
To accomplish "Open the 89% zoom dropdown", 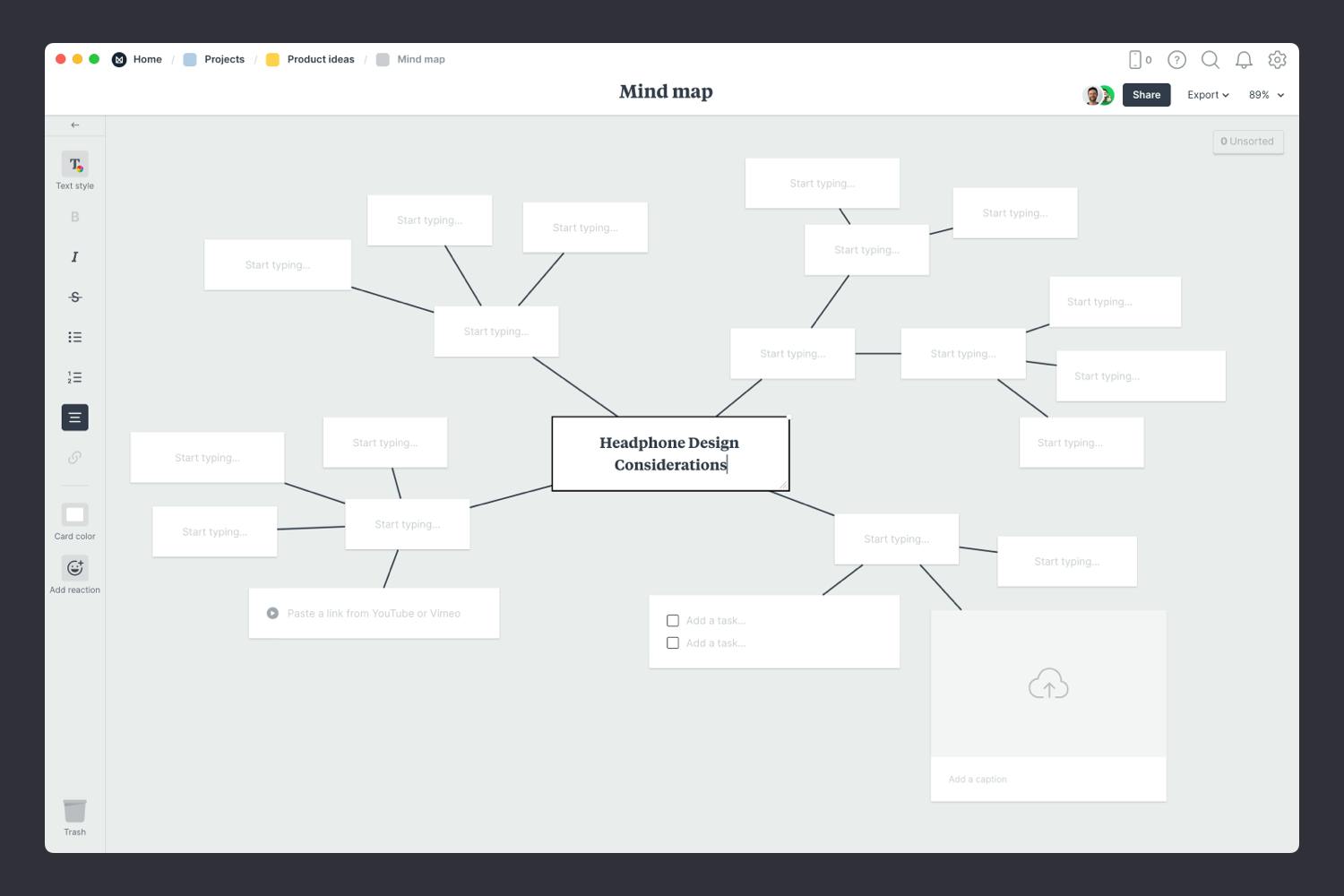I will tap(1265, 94).
